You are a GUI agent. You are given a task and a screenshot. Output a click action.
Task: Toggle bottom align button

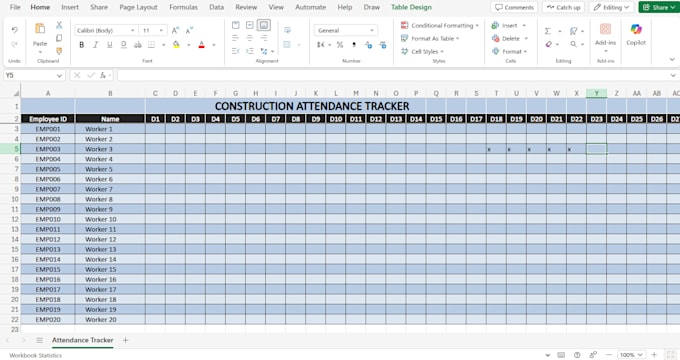pos(263,25)
